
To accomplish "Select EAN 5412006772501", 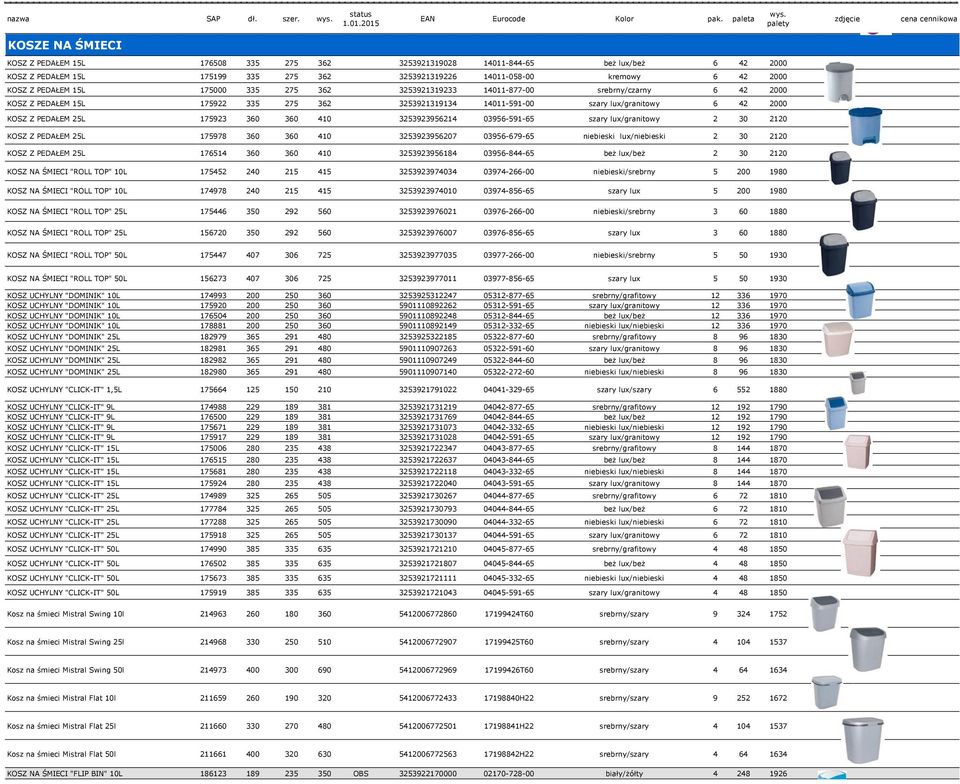I will [x=427, y=726].
